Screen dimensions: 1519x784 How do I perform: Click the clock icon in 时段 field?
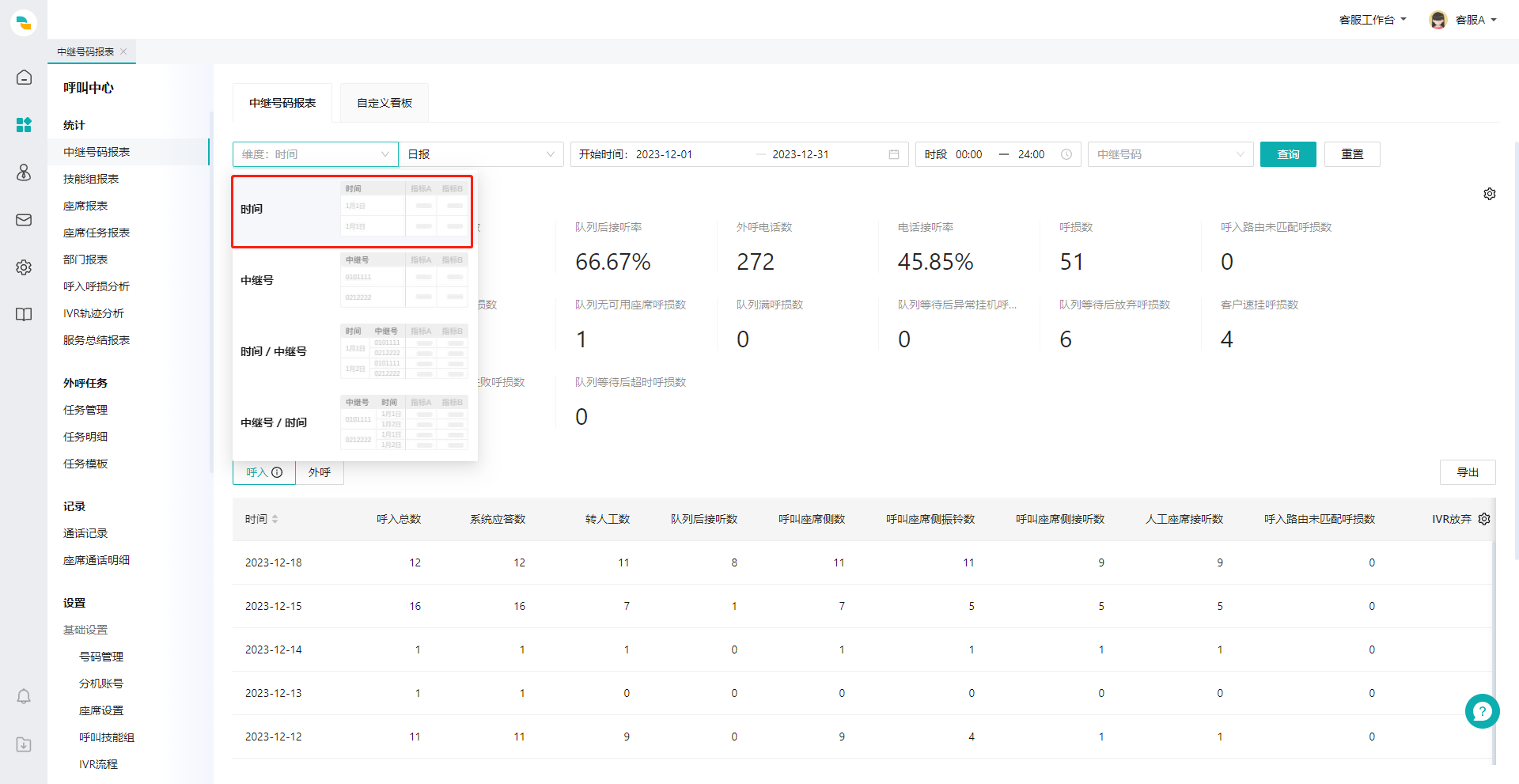(x=1066, y=154)
